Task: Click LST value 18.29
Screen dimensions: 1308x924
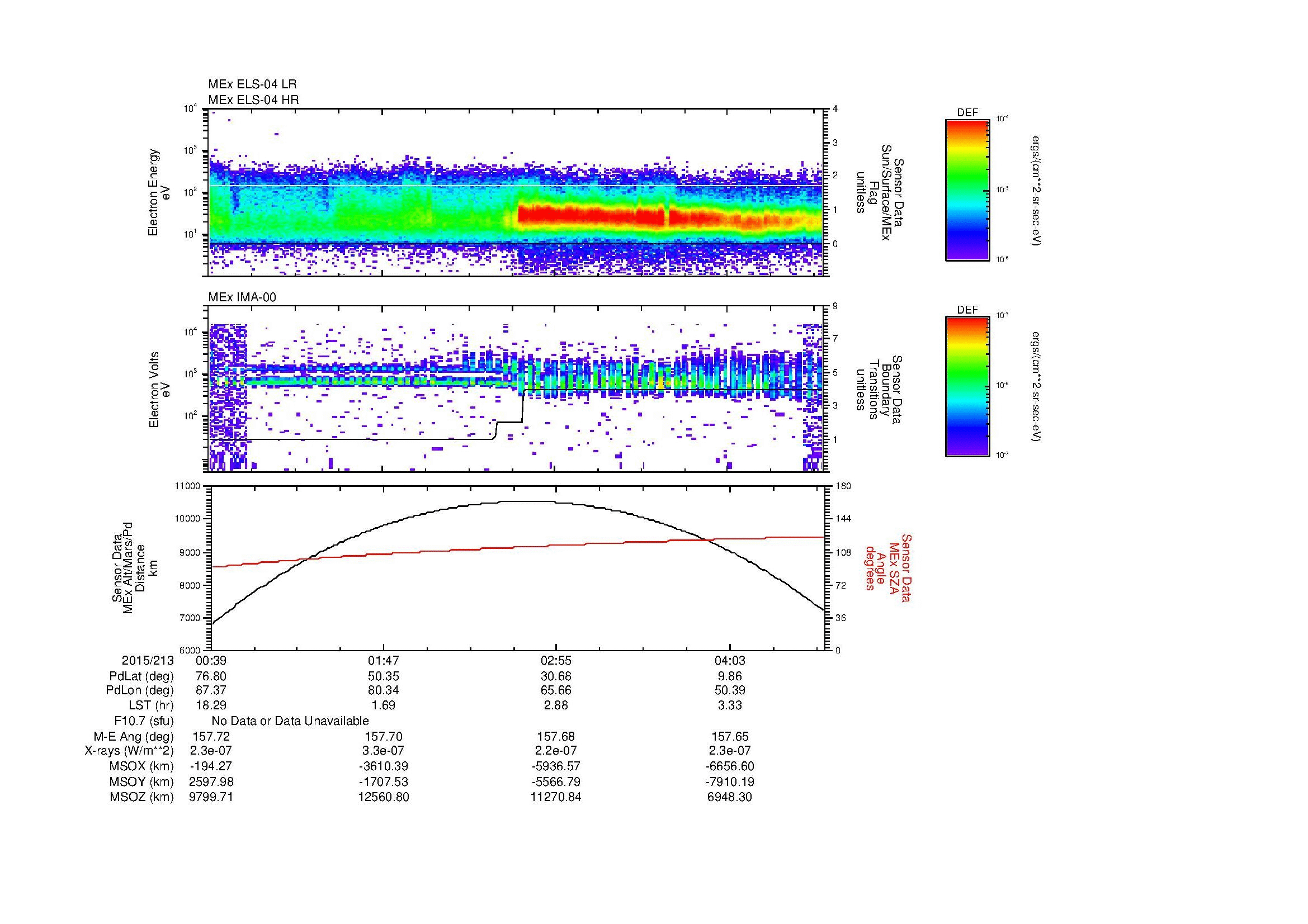Action: (211, 705)
